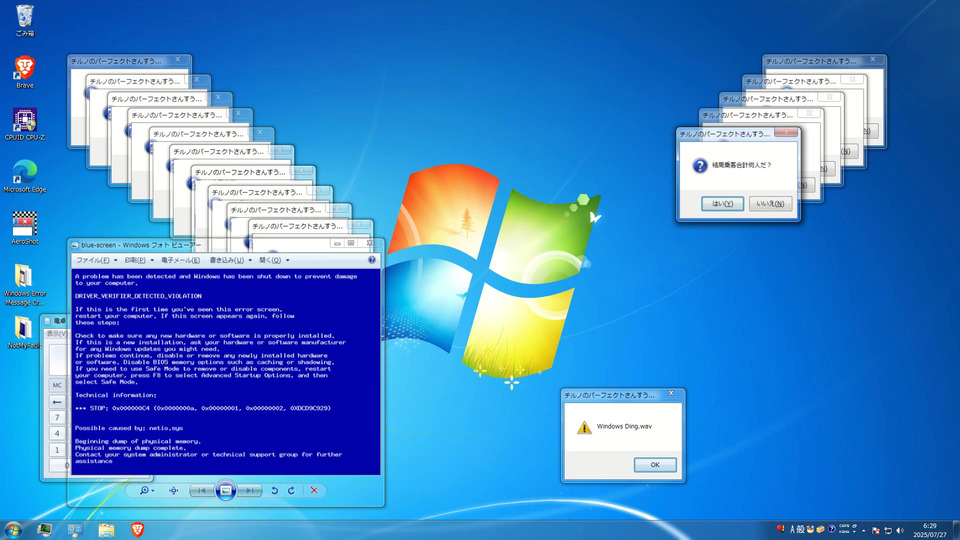The width and height of the screenshot is (960, 540).
Task: Go to the previous image in Photo Viewer
Action: [x=201, y=490]
